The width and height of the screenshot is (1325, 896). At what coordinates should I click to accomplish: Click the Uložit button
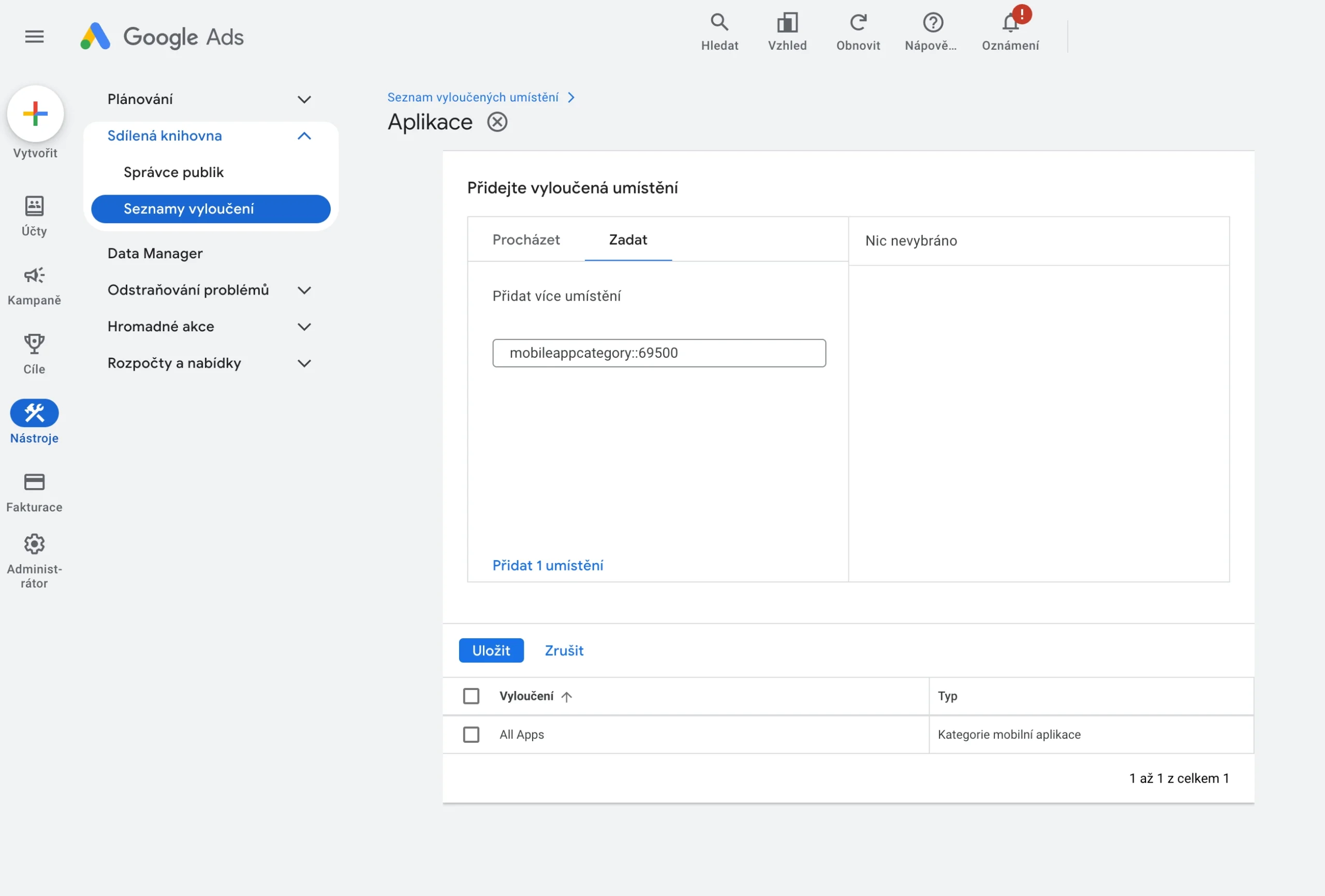[491, 650]
